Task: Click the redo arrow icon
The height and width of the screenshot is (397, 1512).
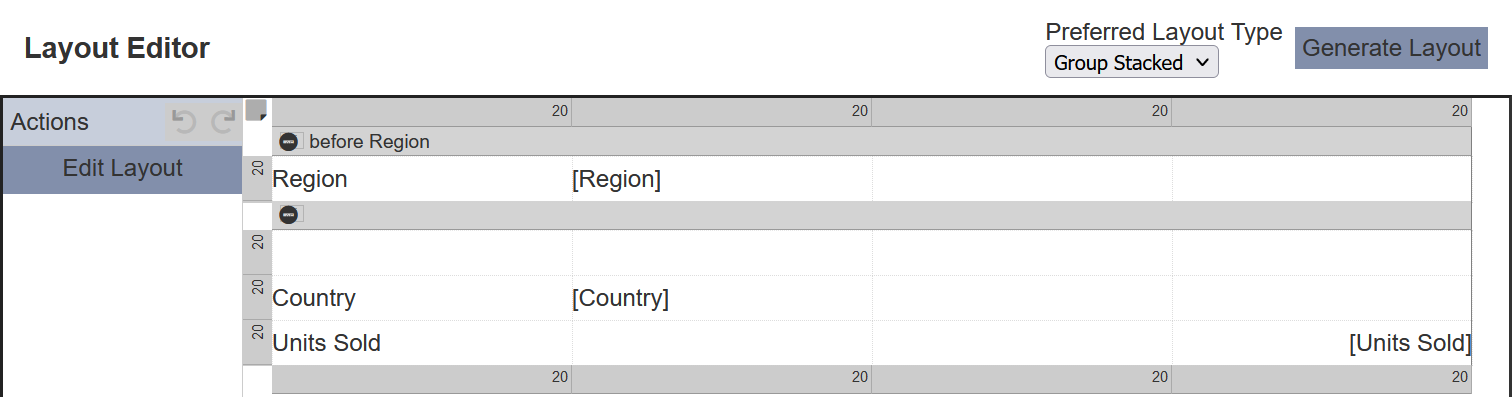Action: (223, 122)
